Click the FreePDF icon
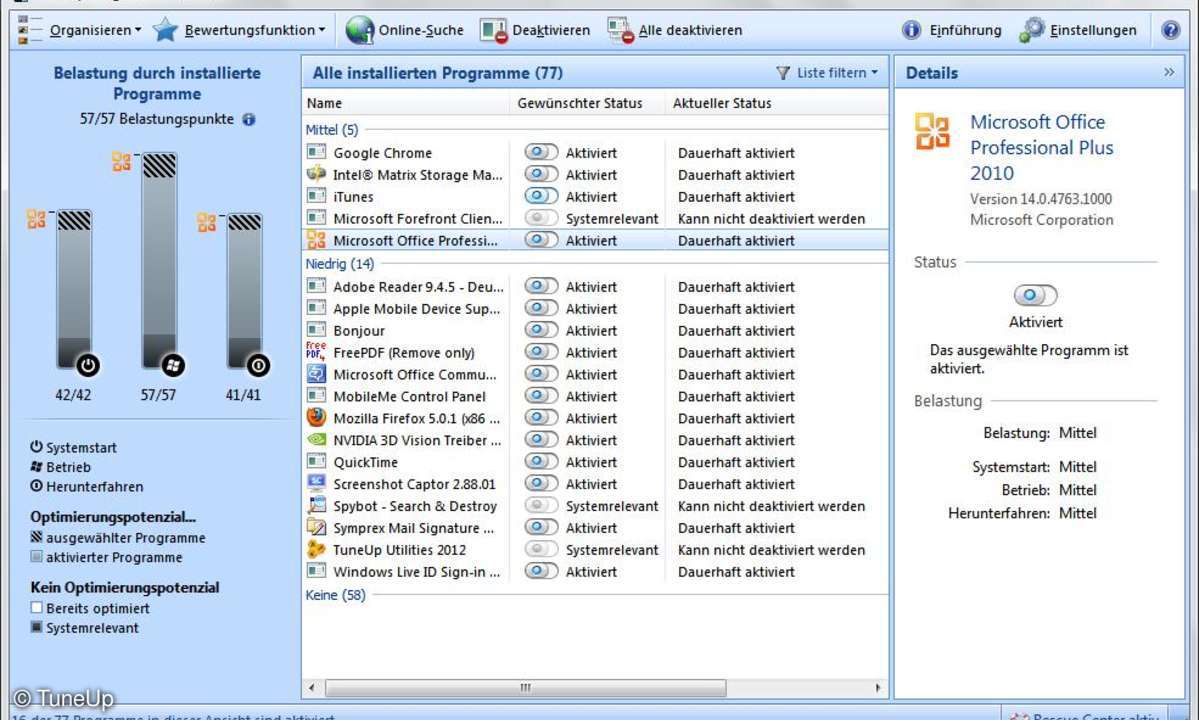Viewport: 1199px width, 720px height. 316,352
